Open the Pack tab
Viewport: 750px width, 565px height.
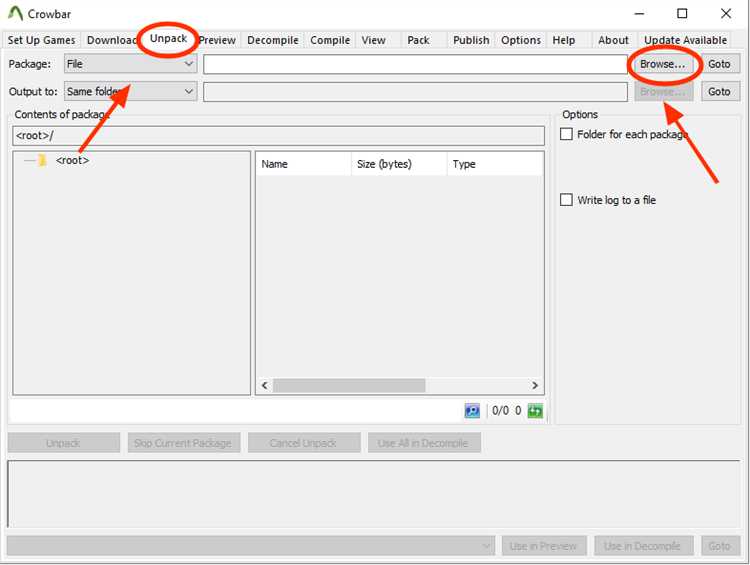pos(418,40)
